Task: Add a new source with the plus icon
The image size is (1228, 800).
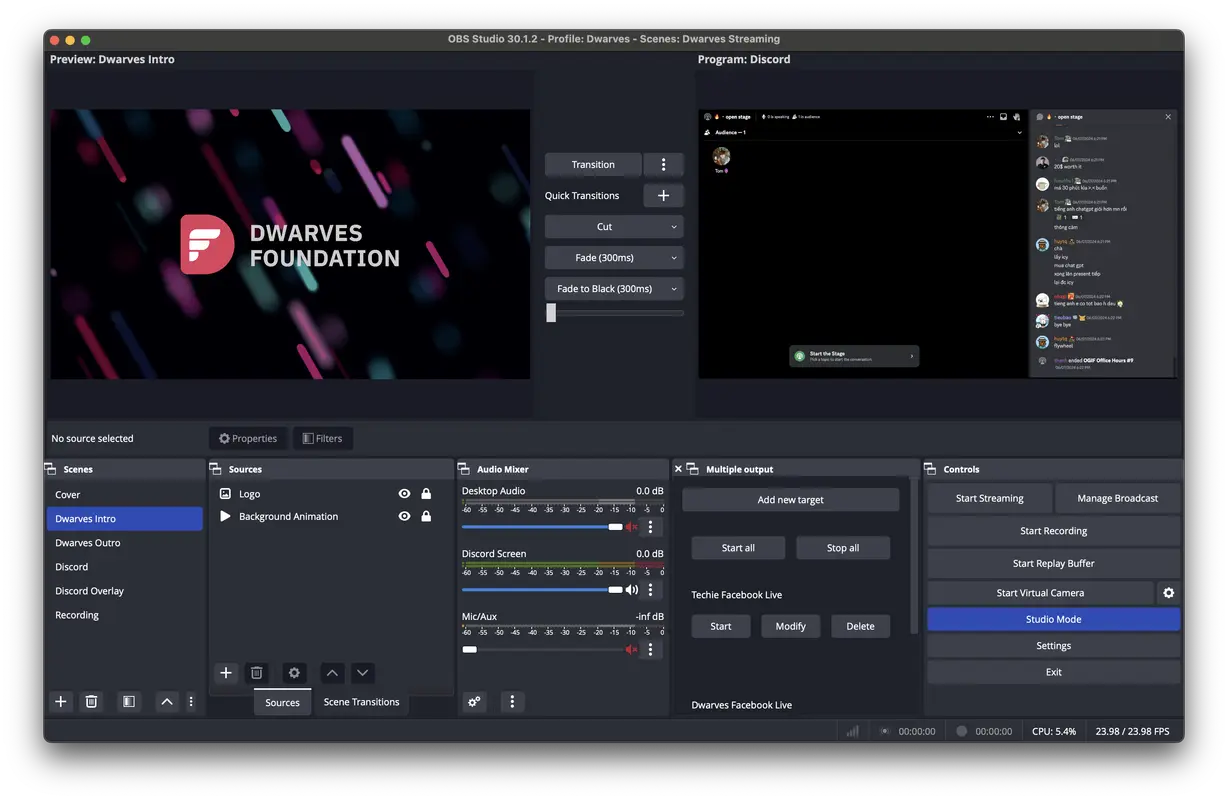Action: [226, 673]
